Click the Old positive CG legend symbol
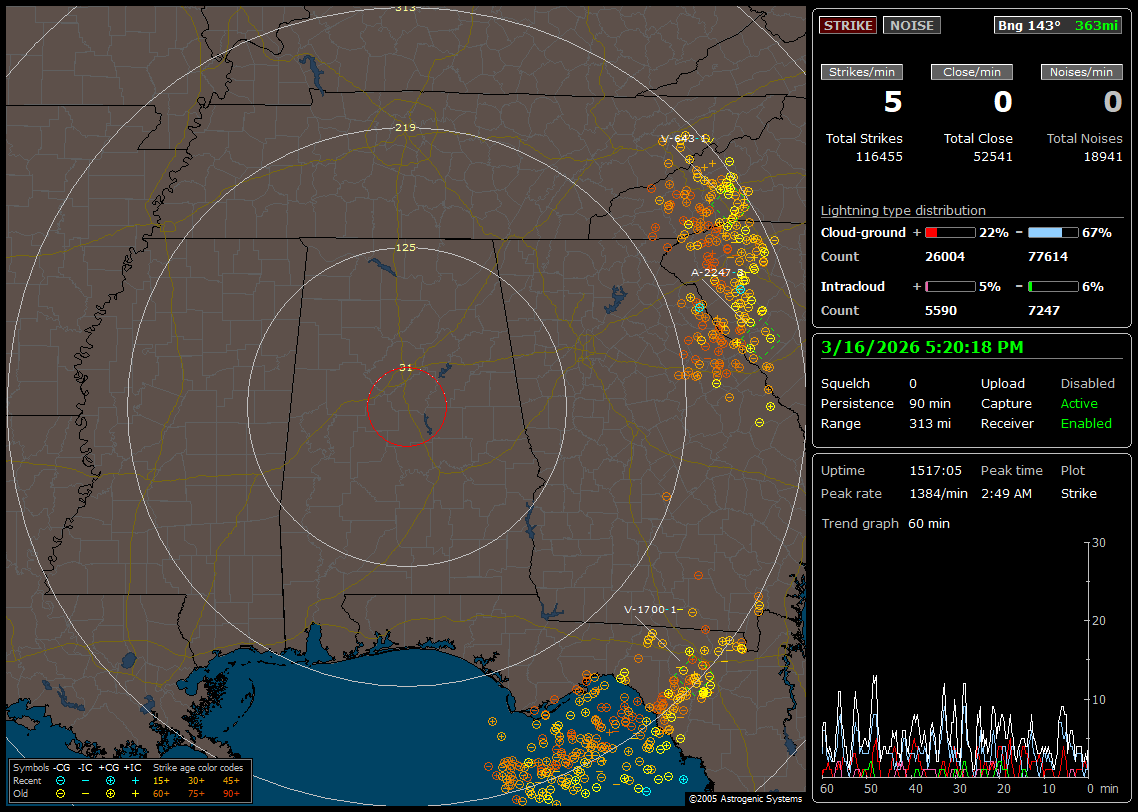Screen dimensions: 1138x812 point(110,793)
